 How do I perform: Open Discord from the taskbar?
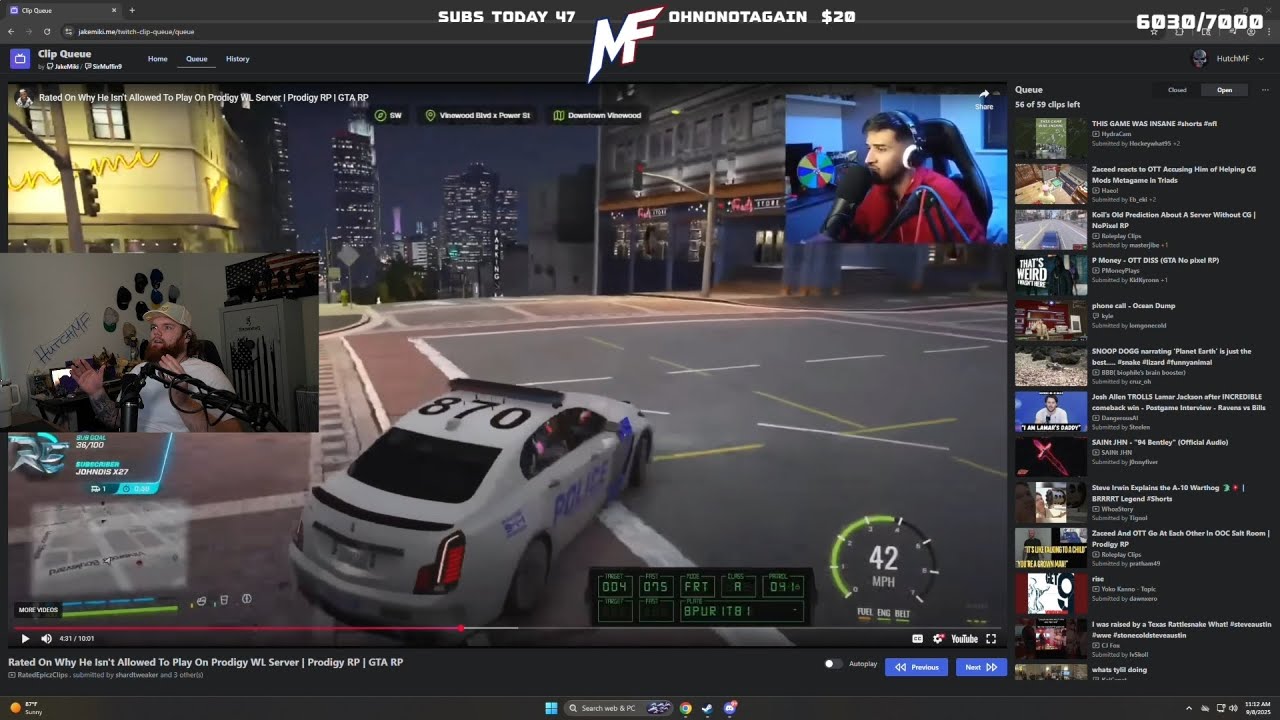730,708
